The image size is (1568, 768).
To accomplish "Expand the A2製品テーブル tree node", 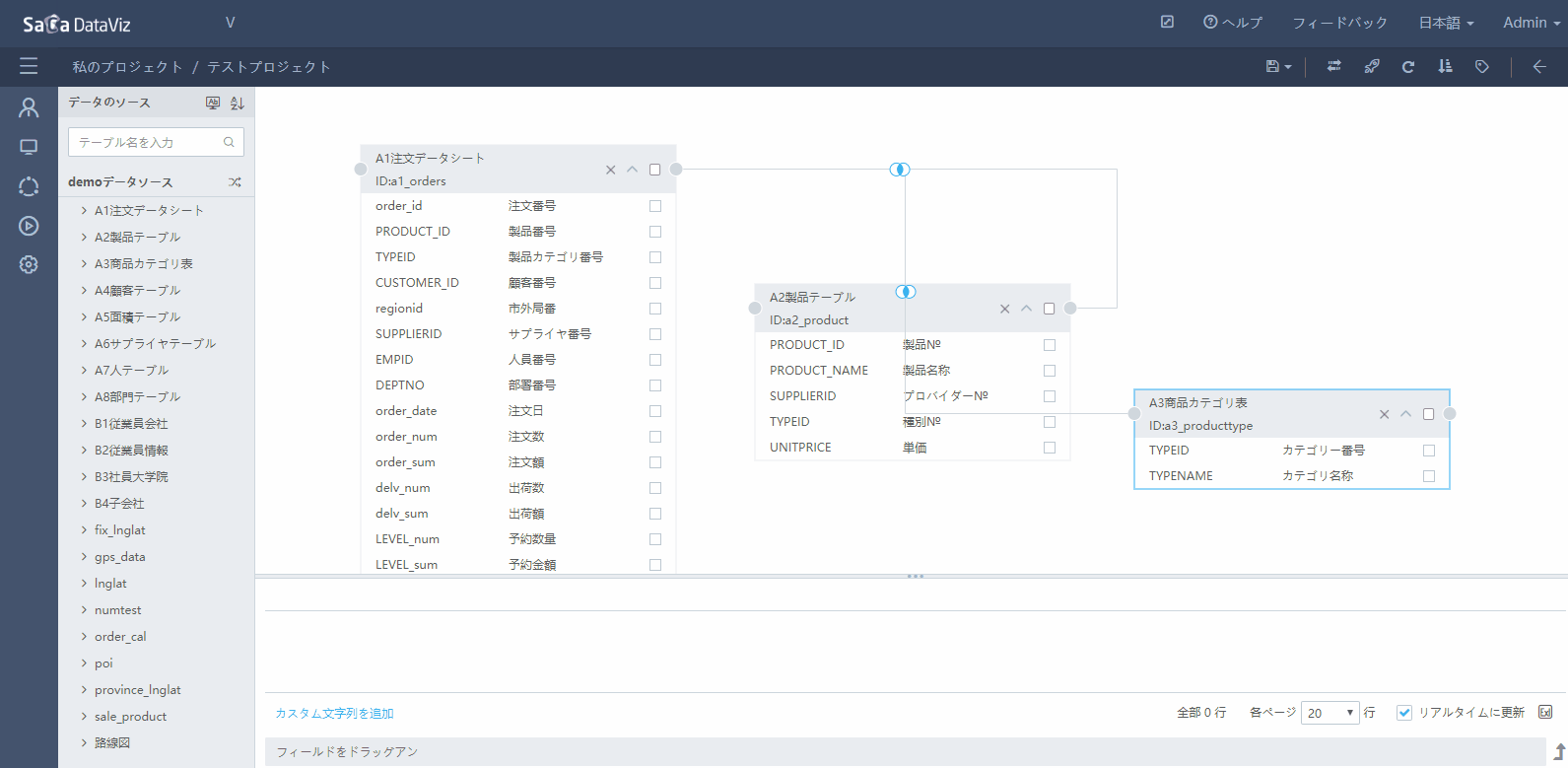I will coord(84,237).
